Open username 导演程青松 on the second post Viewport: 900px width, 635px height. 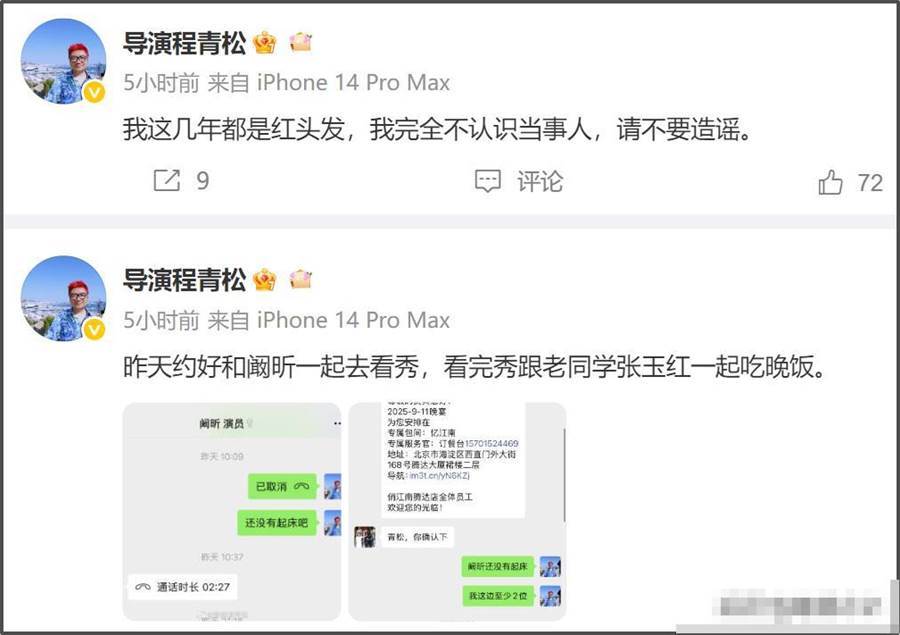[184, 280]
